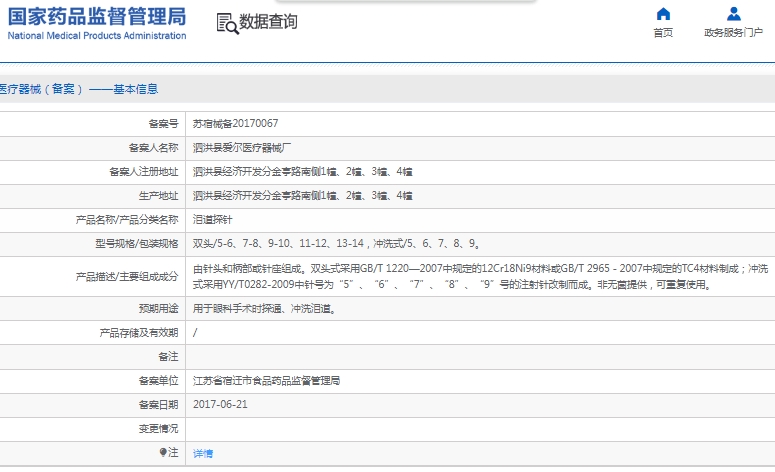
Task: Select the product description beginning 由针头和柄部
Action: [x=480, y=276]
